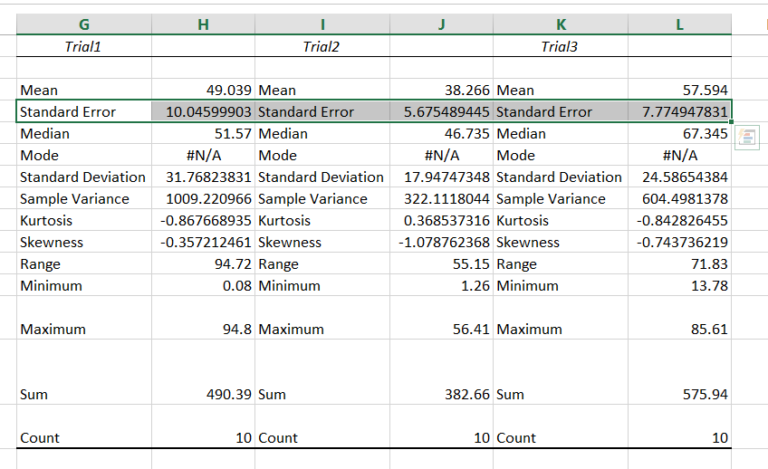
Task: Click the Standard Deviation label in column K
Action: point(561,177)
